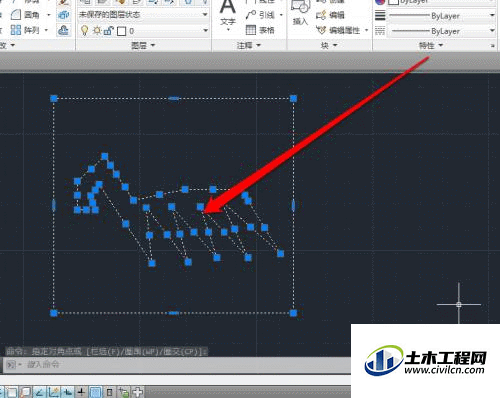Open the 阵列 tool's dropdown arrow
This screenshot has width=500, height=398.
point(46,30)
